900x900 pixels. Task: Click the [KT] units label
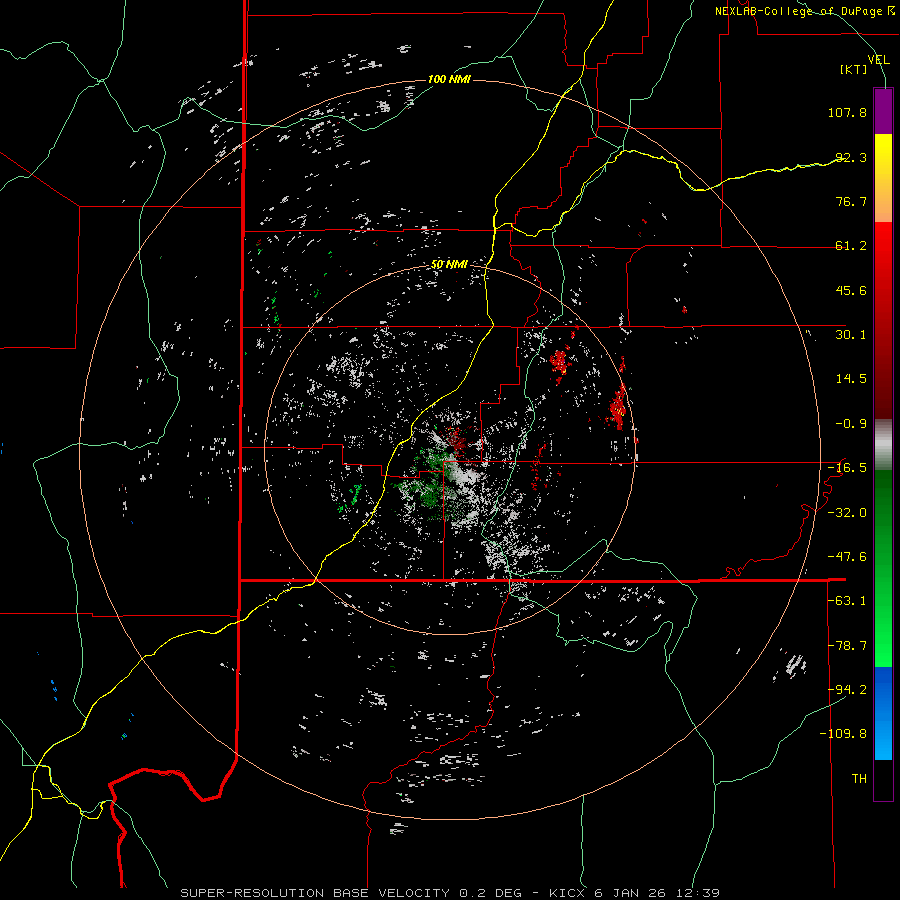[854, 69]
